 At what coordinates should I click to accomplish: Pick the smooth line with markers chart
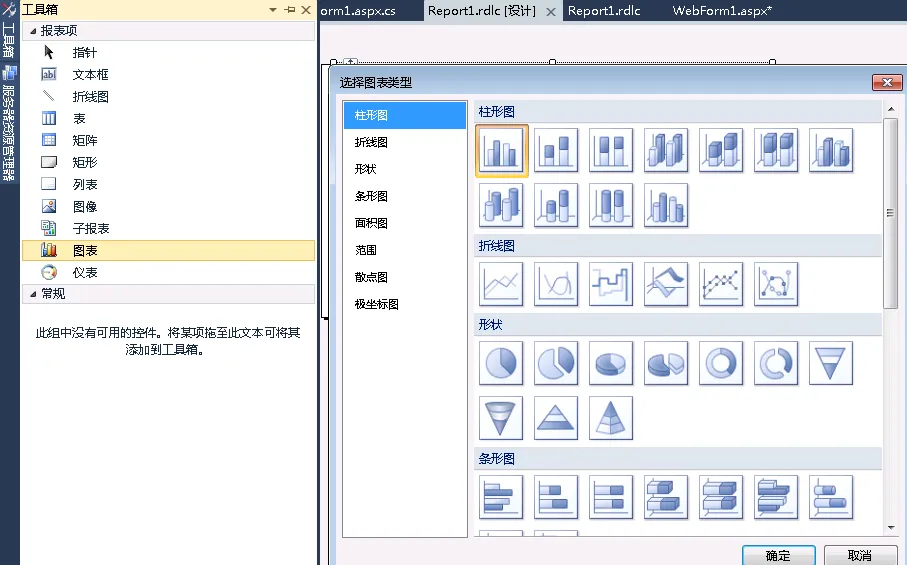[776, 284]
